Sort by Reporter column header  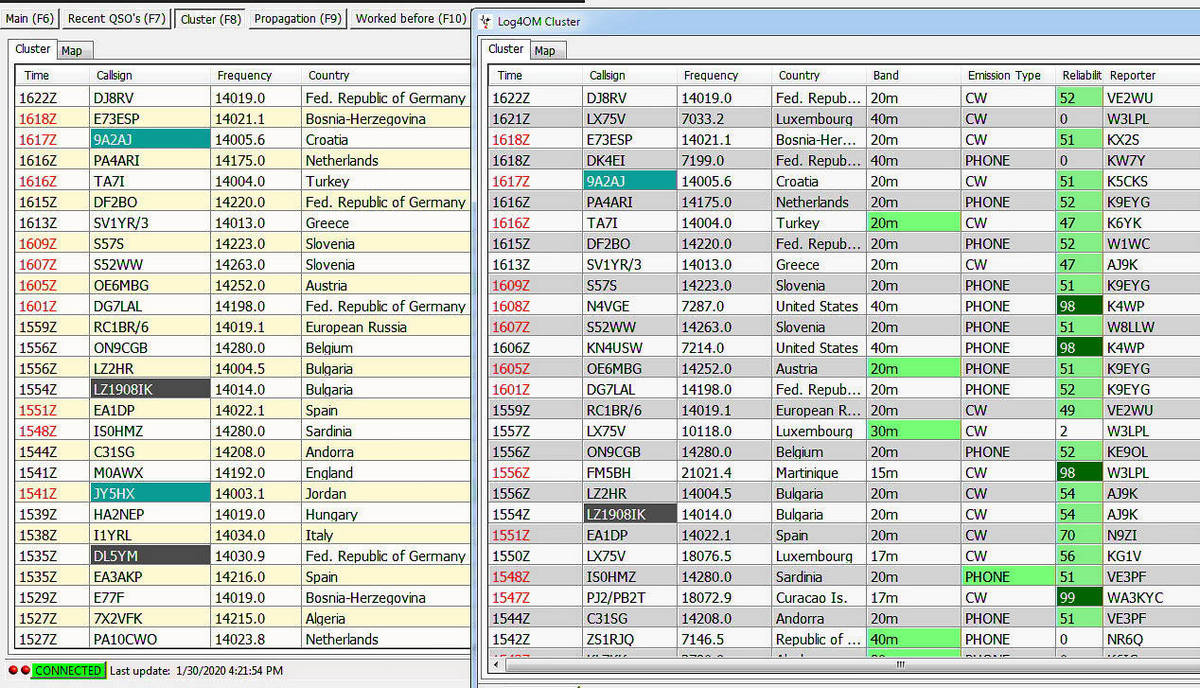1150,75
